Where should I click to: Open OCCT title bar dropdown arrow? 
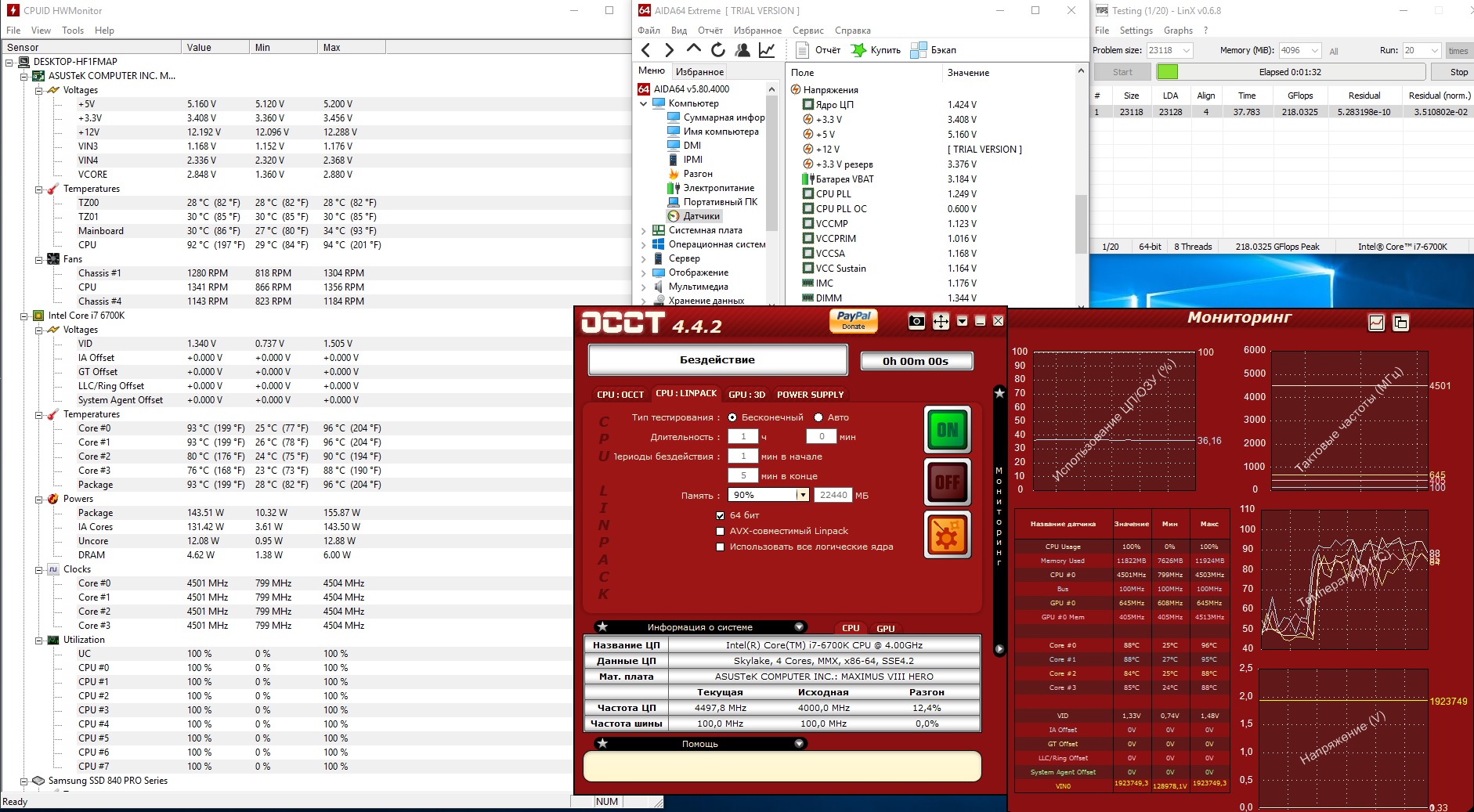[962, 321]
